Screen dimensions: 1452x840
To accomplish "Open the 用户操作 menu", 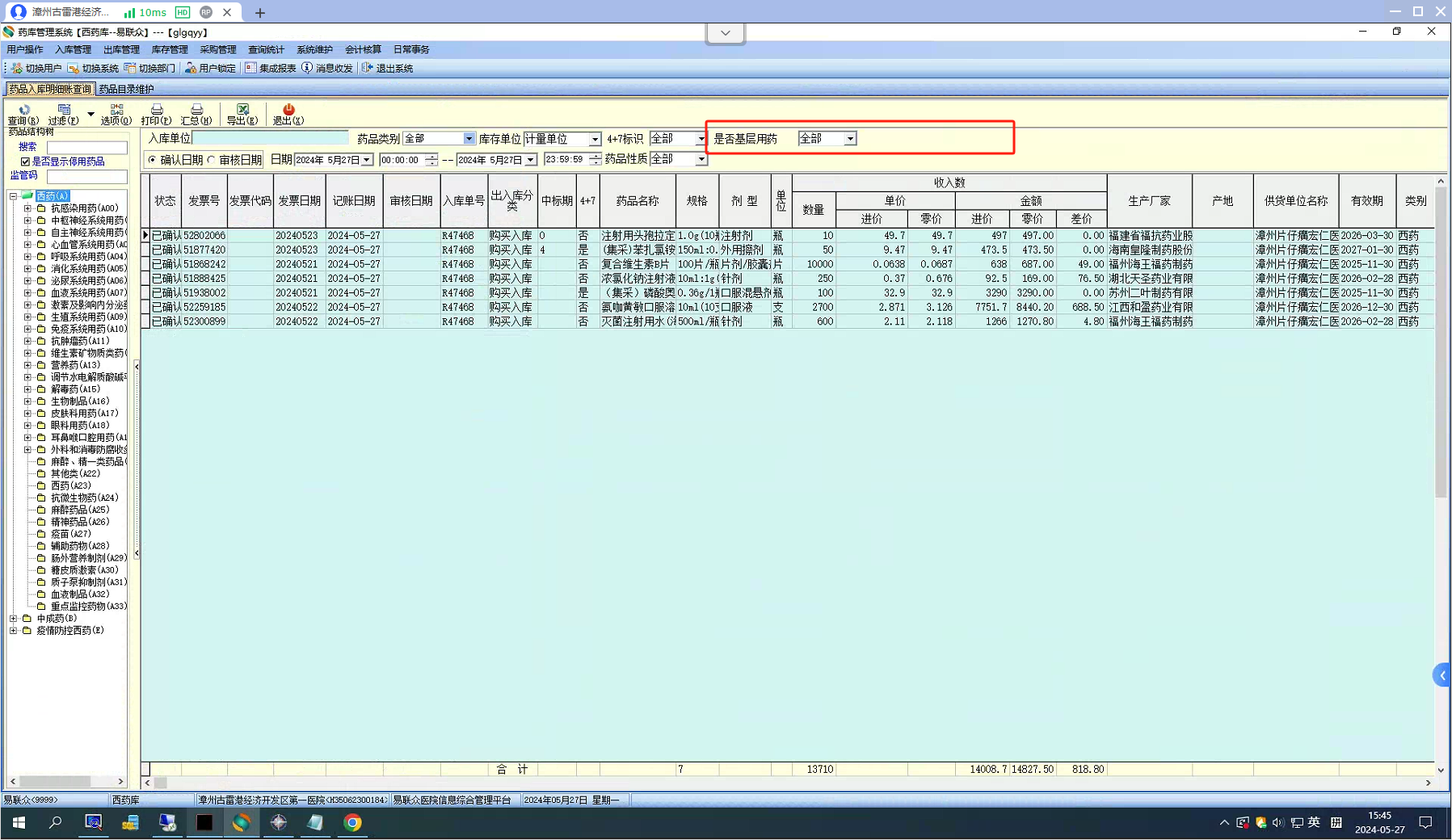I will coord(25,50).
